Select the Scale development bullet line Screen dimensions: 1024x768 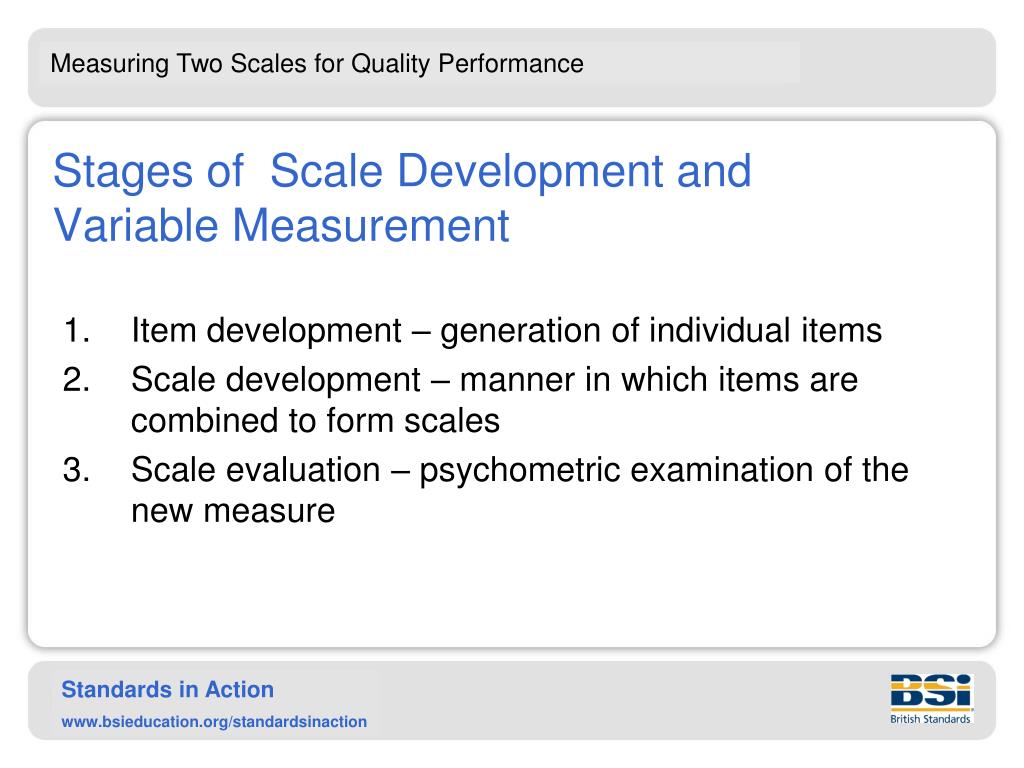pos(494,380)
